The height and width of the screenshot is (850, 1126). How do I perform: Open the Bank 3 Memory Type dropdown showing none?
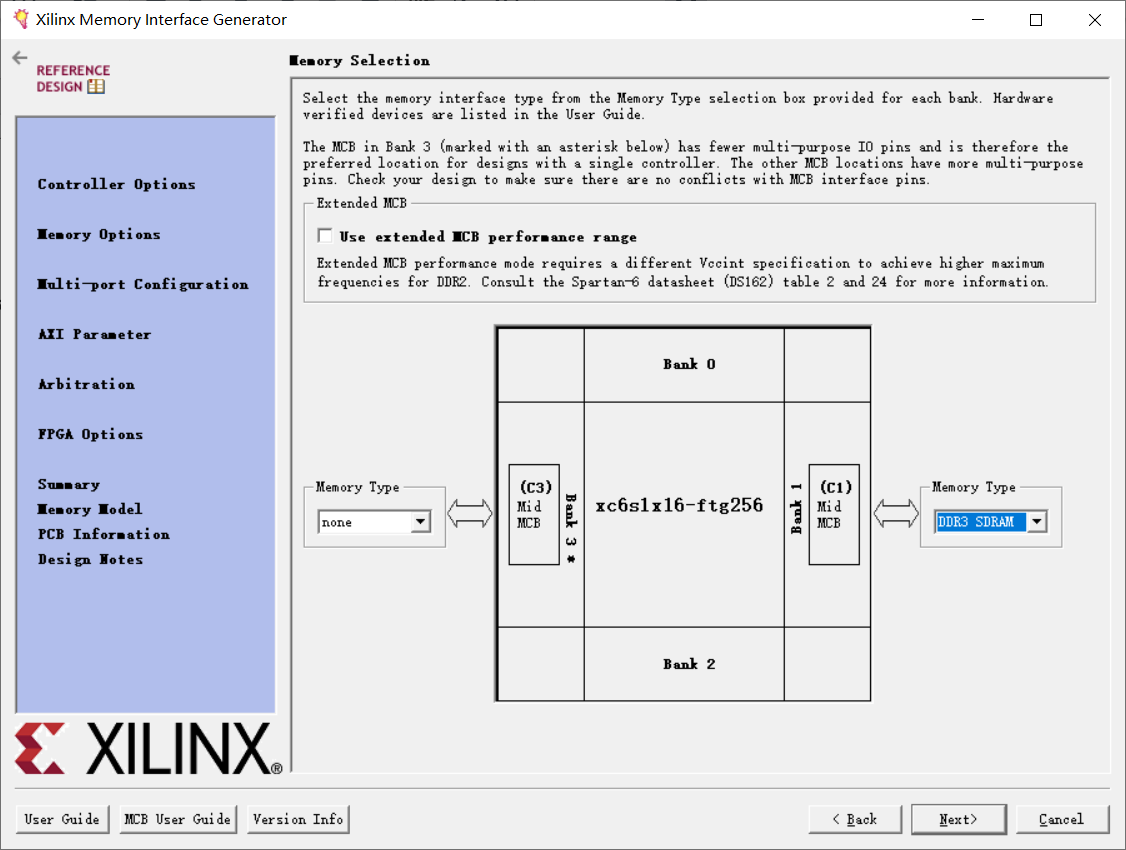(374, 522)
